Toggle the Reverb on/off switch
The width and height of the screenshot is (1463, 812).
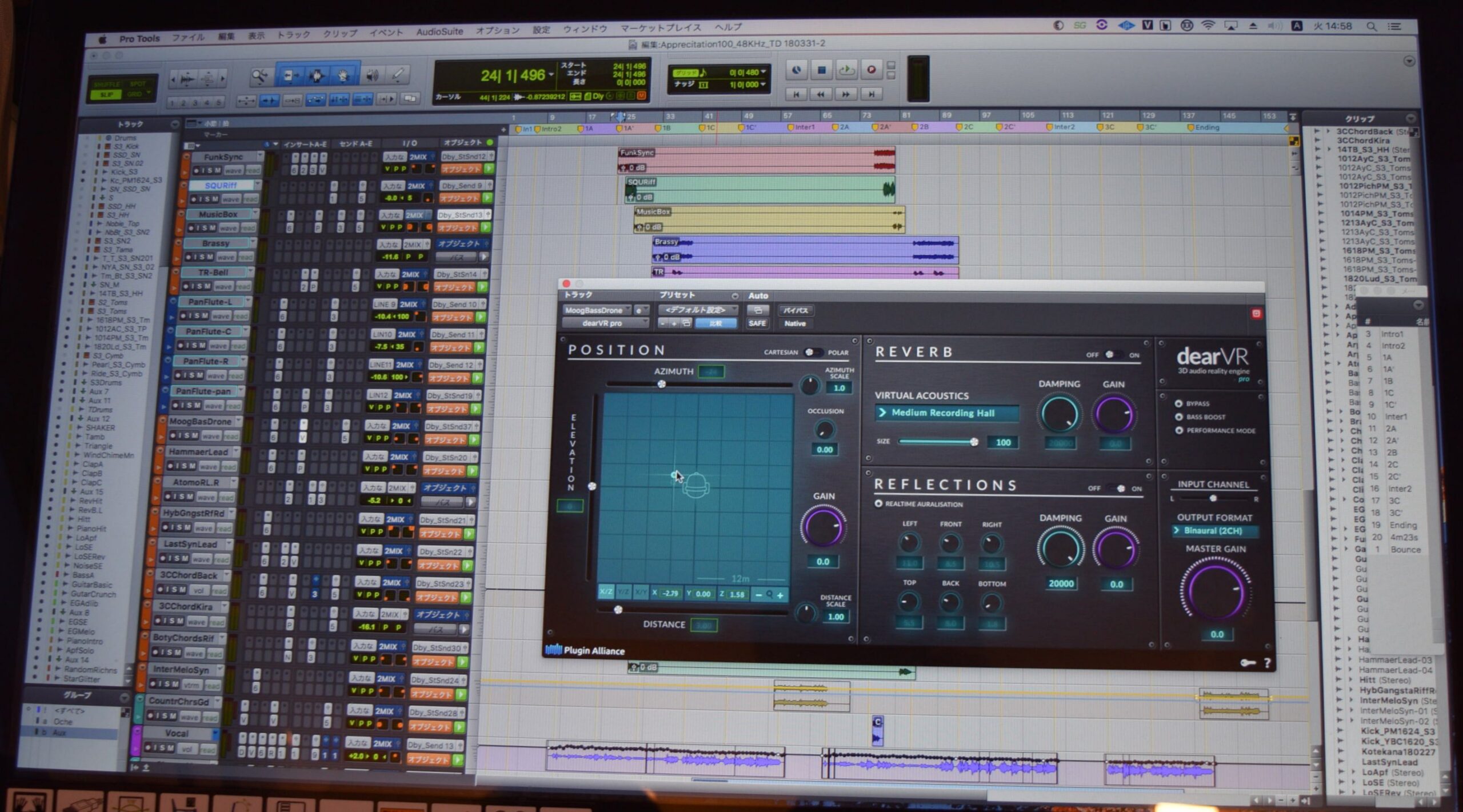point(1113,355)
